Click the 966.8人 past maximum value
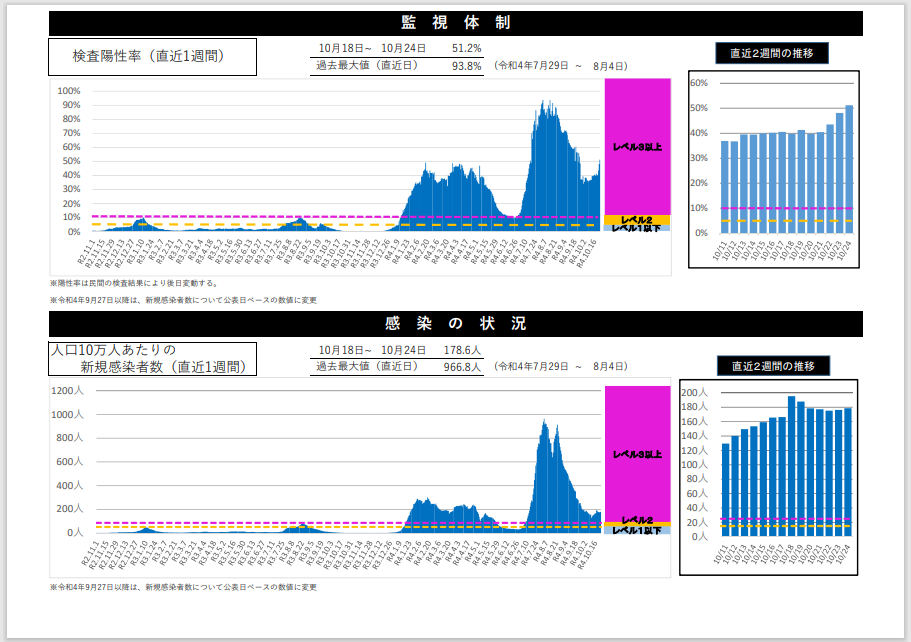911x642 pixels. [x=462, y=367]
